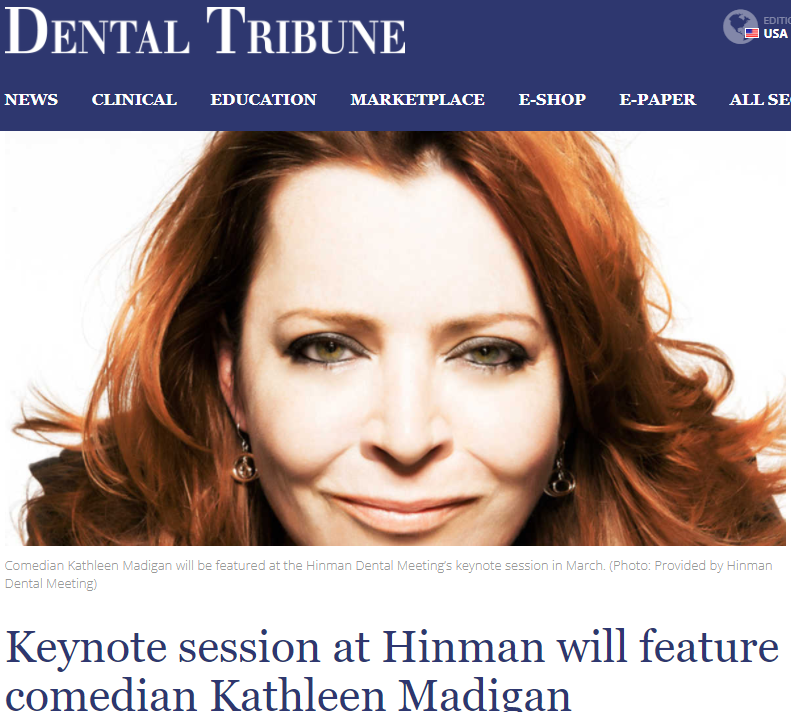
Task: Go to MARKETPLACE section
Action: coord(417,99)
